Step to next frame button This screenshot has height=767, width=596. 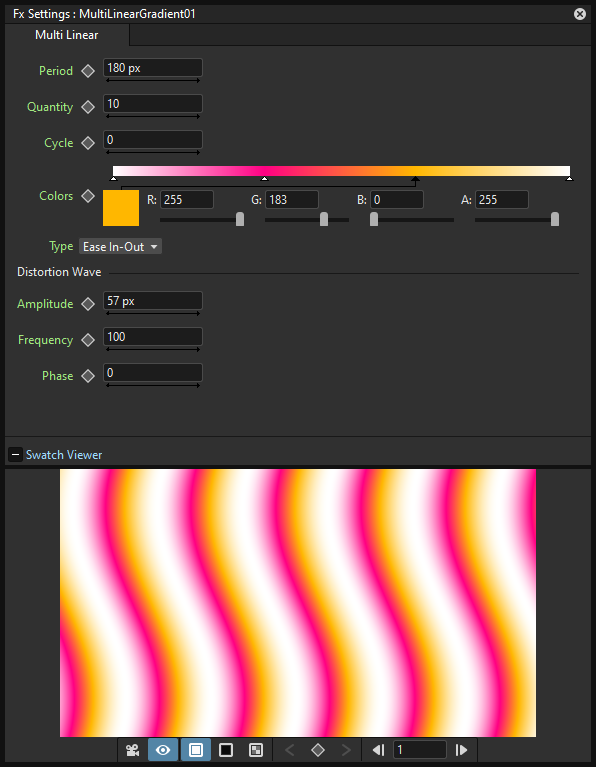[461, 750]
